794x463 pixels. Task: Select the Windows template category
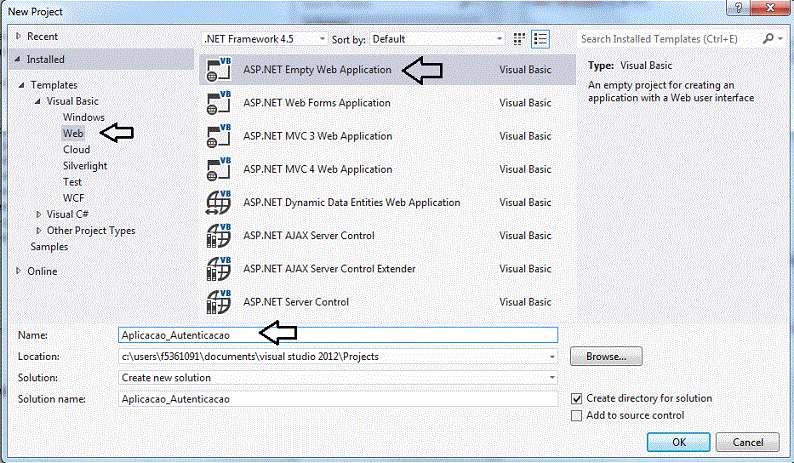84,117
